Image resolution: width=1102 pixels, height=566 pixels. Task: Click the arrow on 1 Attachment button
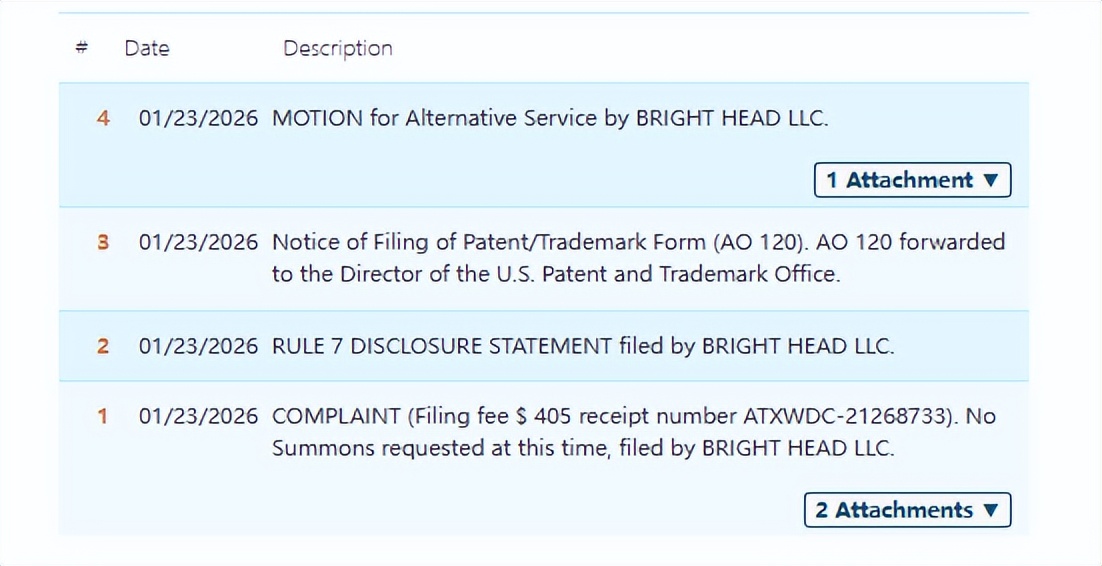991,180
